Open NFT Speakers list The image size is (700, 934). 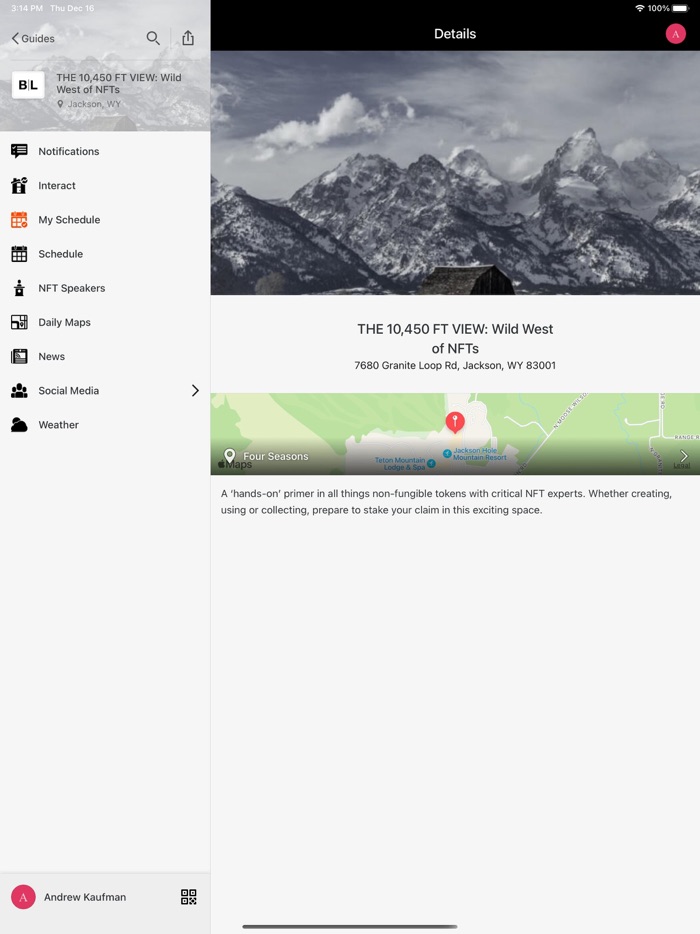(105, 288)
